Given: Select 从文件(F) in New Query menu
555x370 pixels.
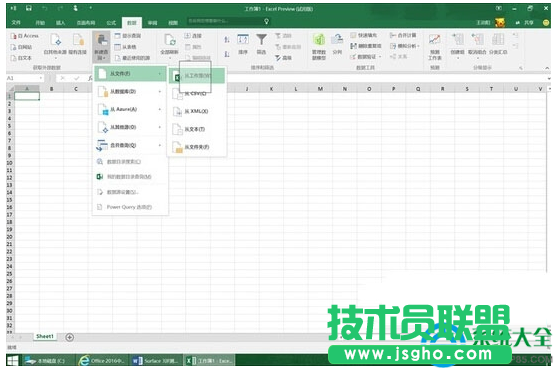Looking at the screenshot, I should (130, 74).
